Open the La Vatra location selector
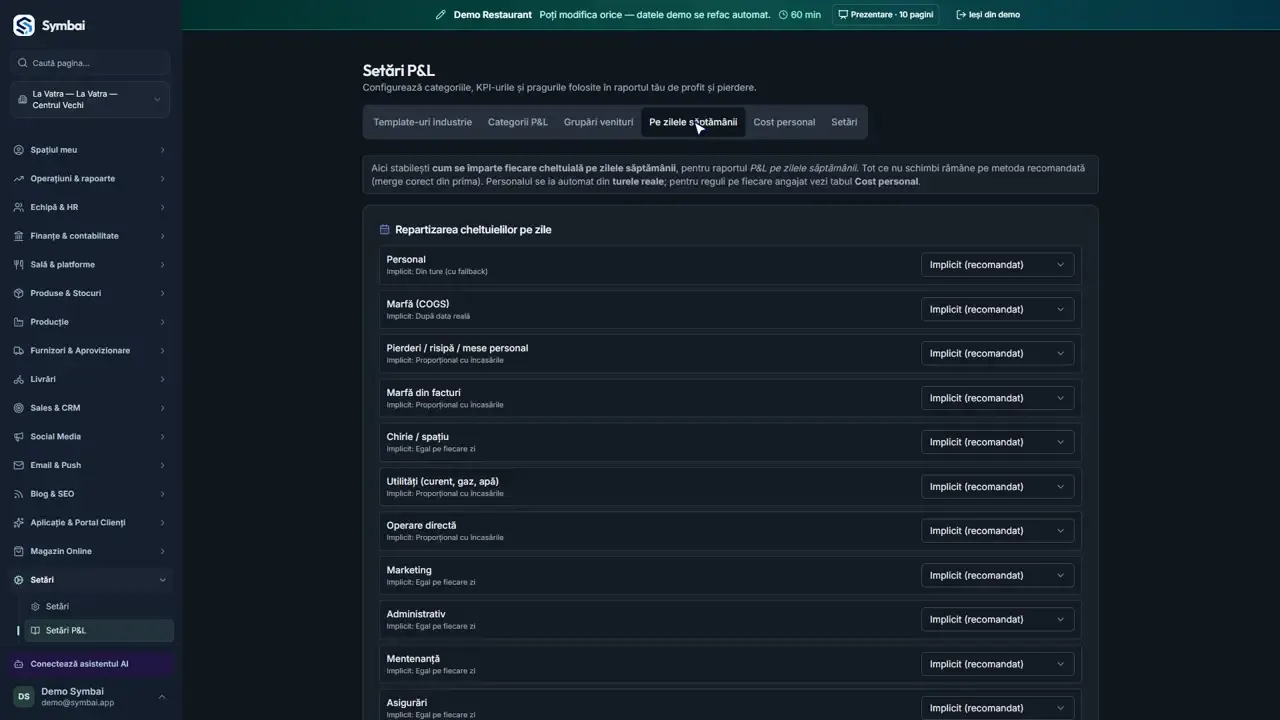 [90, 100]
